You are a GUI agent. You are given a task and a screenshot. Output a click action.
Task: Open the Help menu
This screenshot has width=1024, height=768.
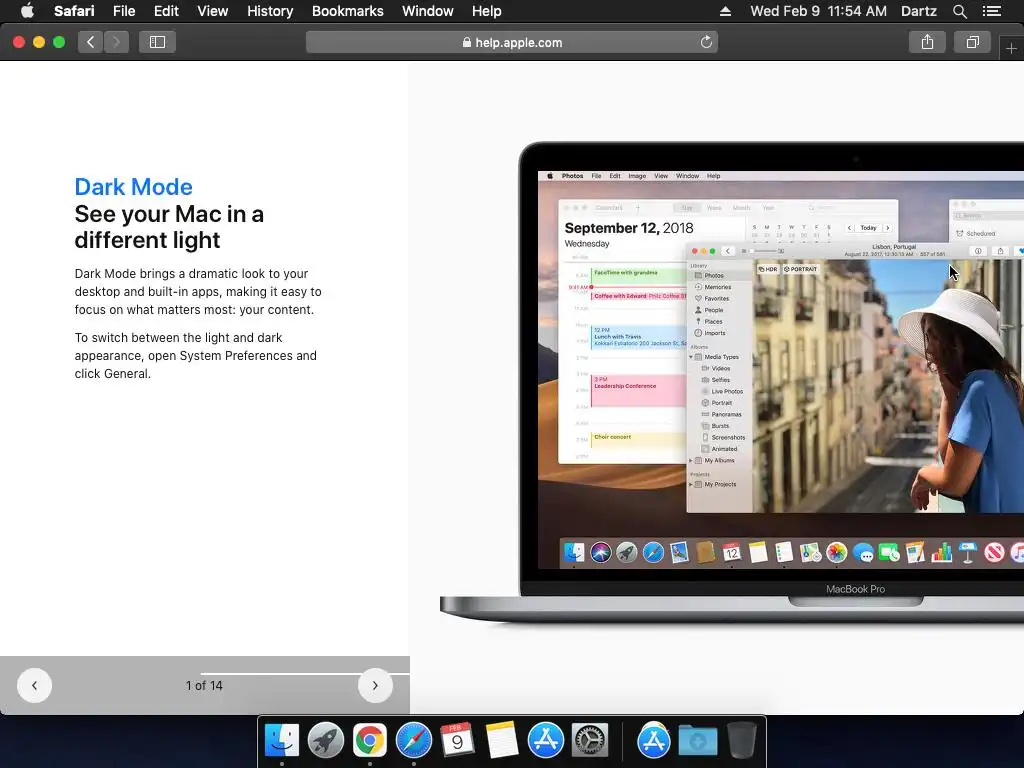[x=487, y=11]
